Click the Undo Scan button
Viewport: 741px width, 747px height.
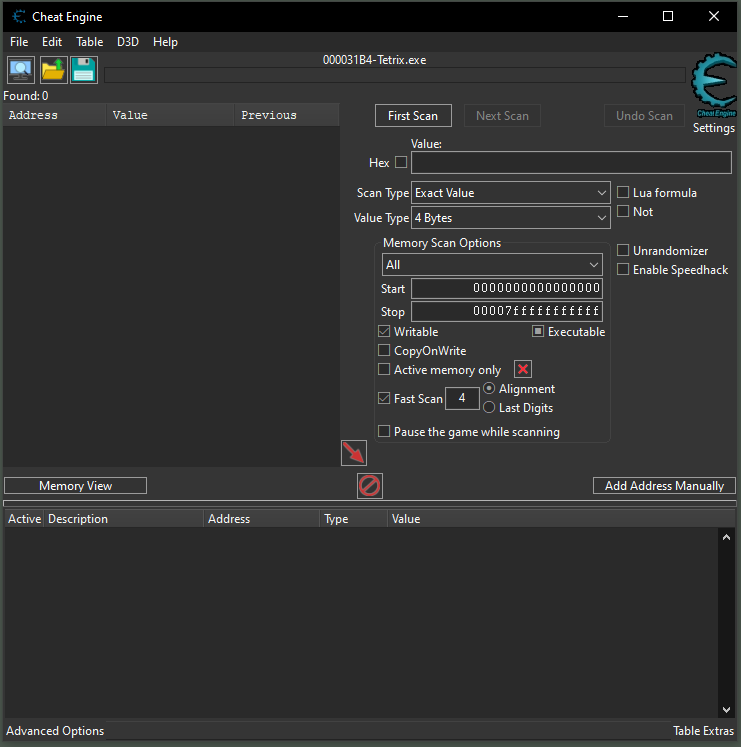tap(644, 116)
